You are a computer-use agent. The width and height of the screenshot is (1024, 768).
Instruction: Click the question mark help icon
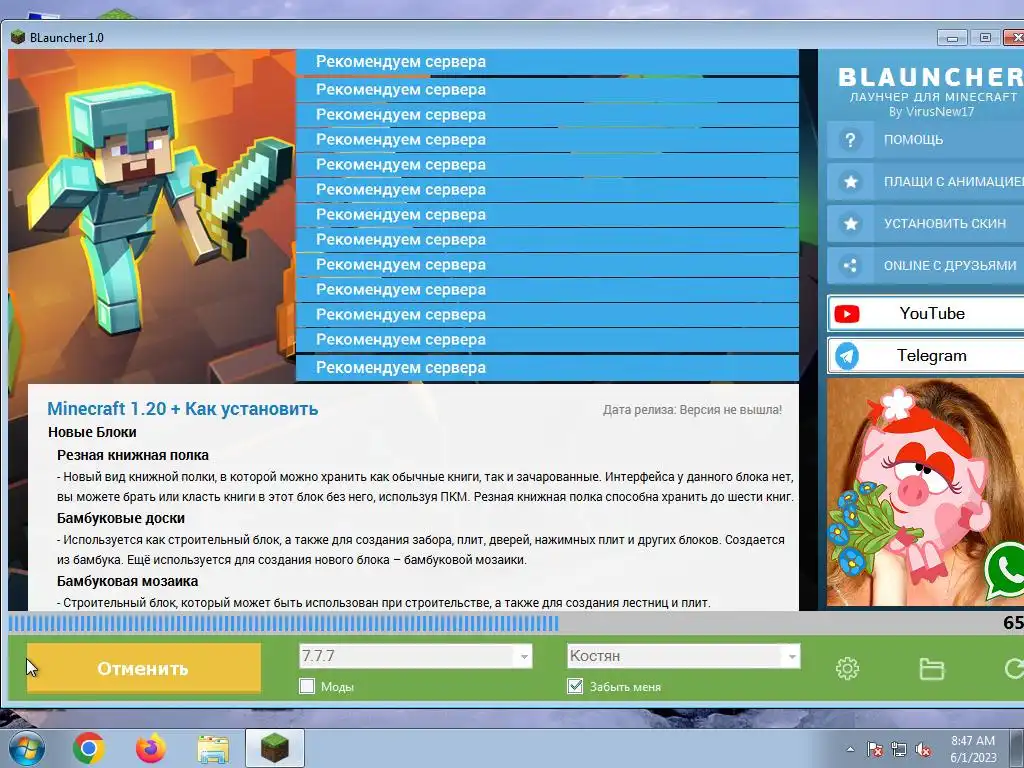(850, 140)
